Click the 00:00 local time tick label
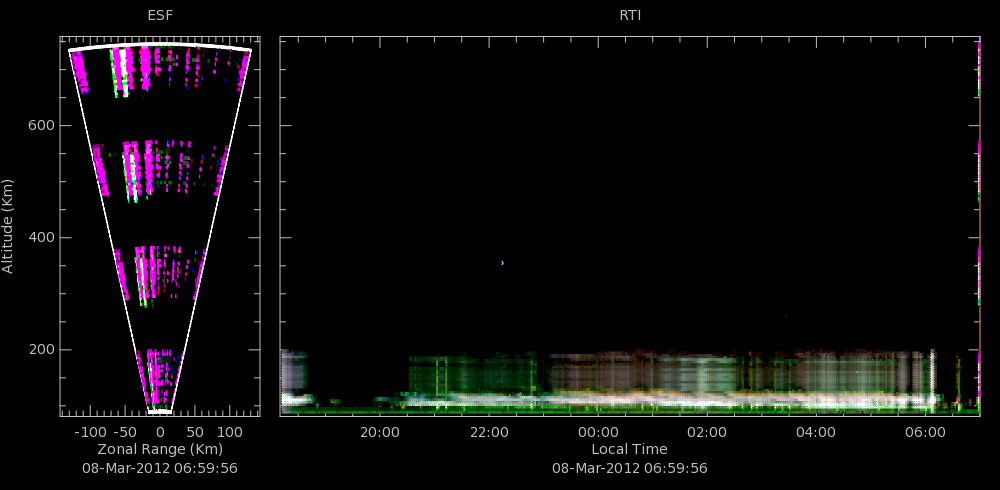The height and width of the screenshot is (490, 1000). click(598, 433)
